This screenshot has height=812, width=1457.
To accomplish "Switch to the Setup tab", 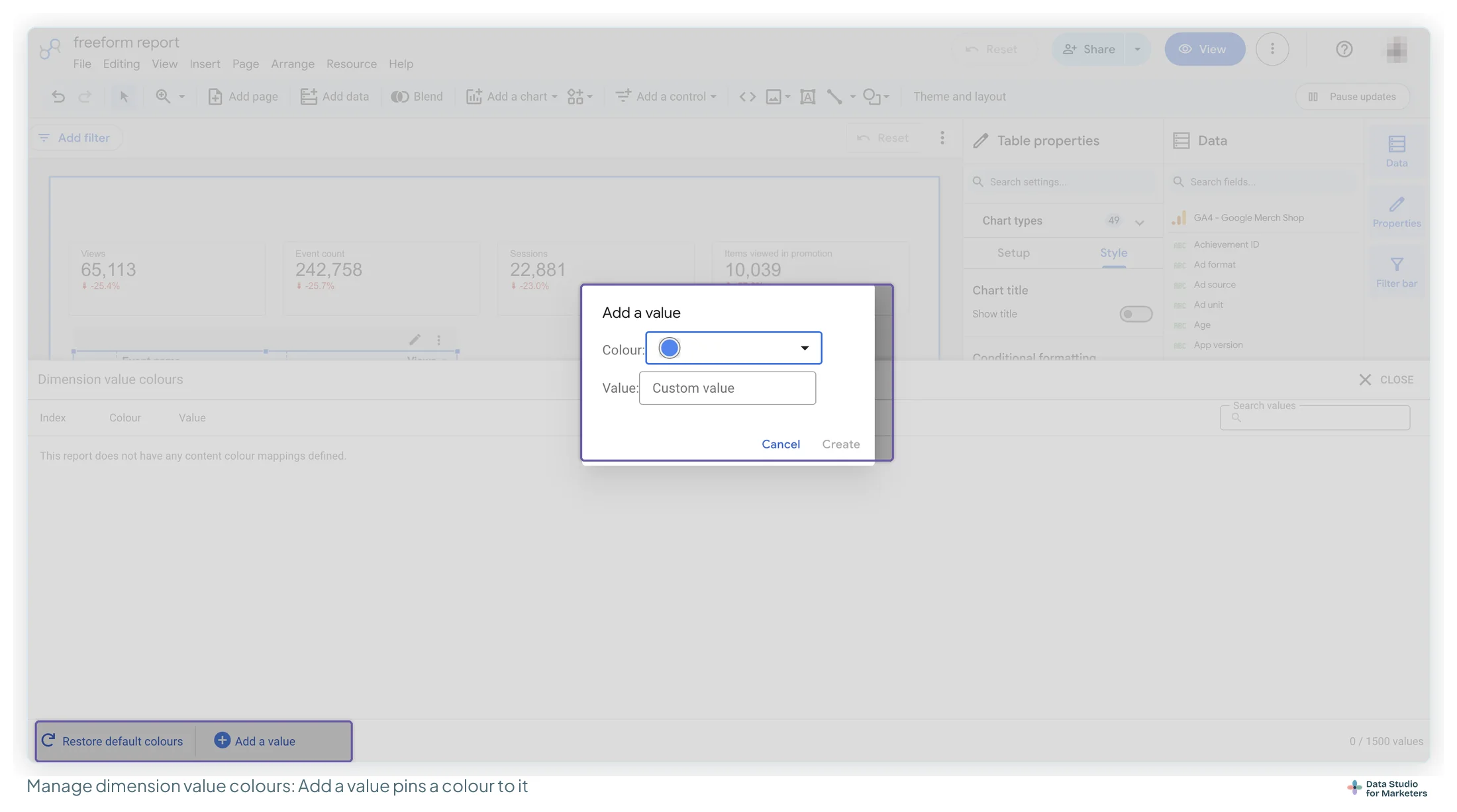I will click(x=1013, y=253).
